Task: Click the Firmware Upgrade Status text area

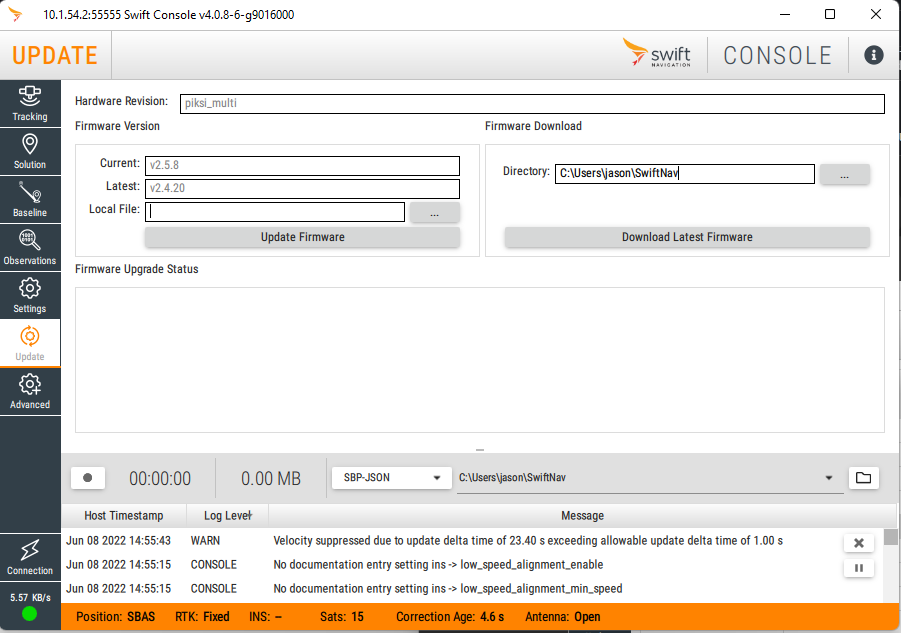Action: click(x=480, y=360)
